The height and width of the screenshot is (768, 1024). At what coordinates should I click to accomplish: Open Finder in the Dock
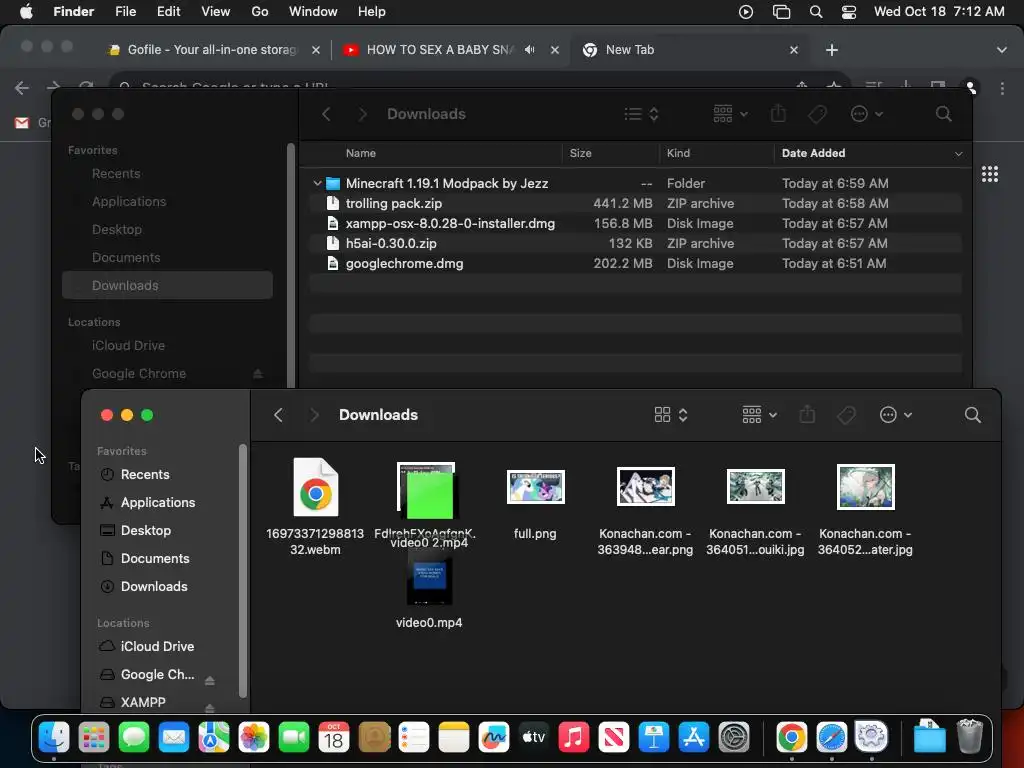coord(54,737)
